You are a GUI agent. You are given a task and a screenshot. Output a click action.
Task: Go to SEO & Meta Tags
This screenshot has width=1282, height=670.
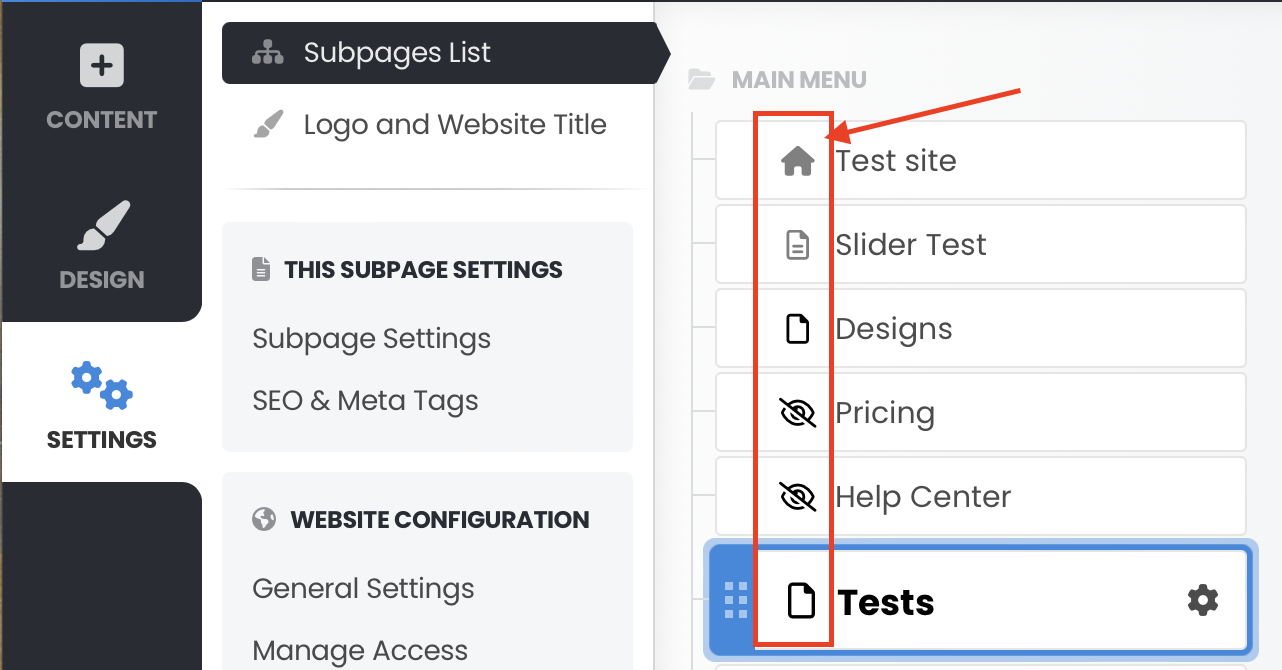pos(366,401)
